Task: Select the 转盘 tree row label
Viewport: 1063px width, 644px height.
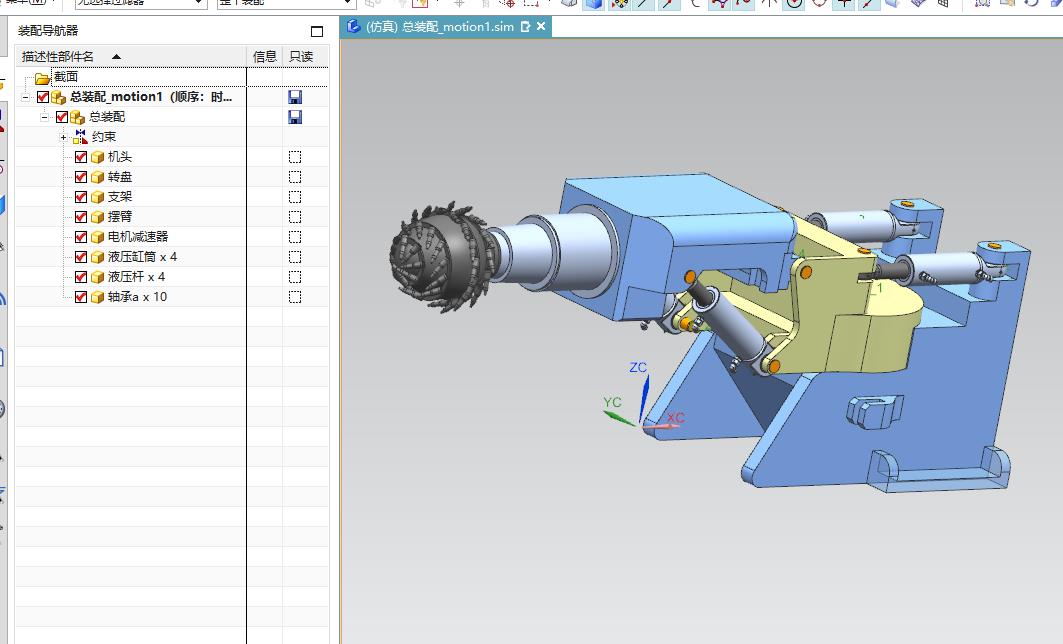Action: (x=119, y=177)
